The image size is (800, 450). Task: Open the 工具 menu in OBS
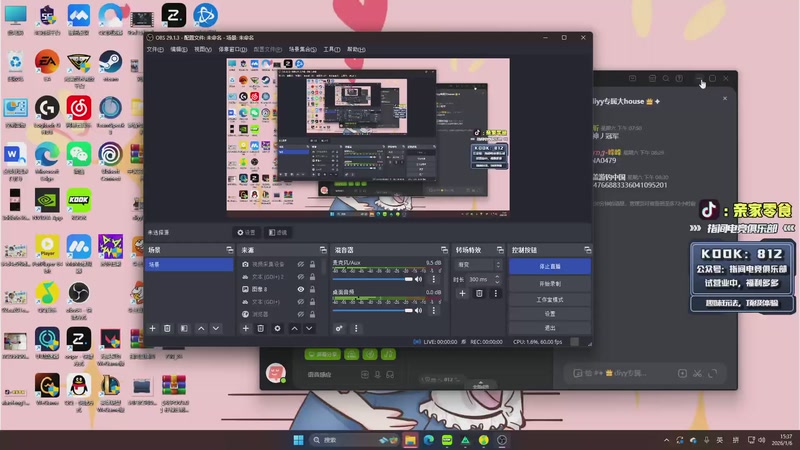[332, 49]
